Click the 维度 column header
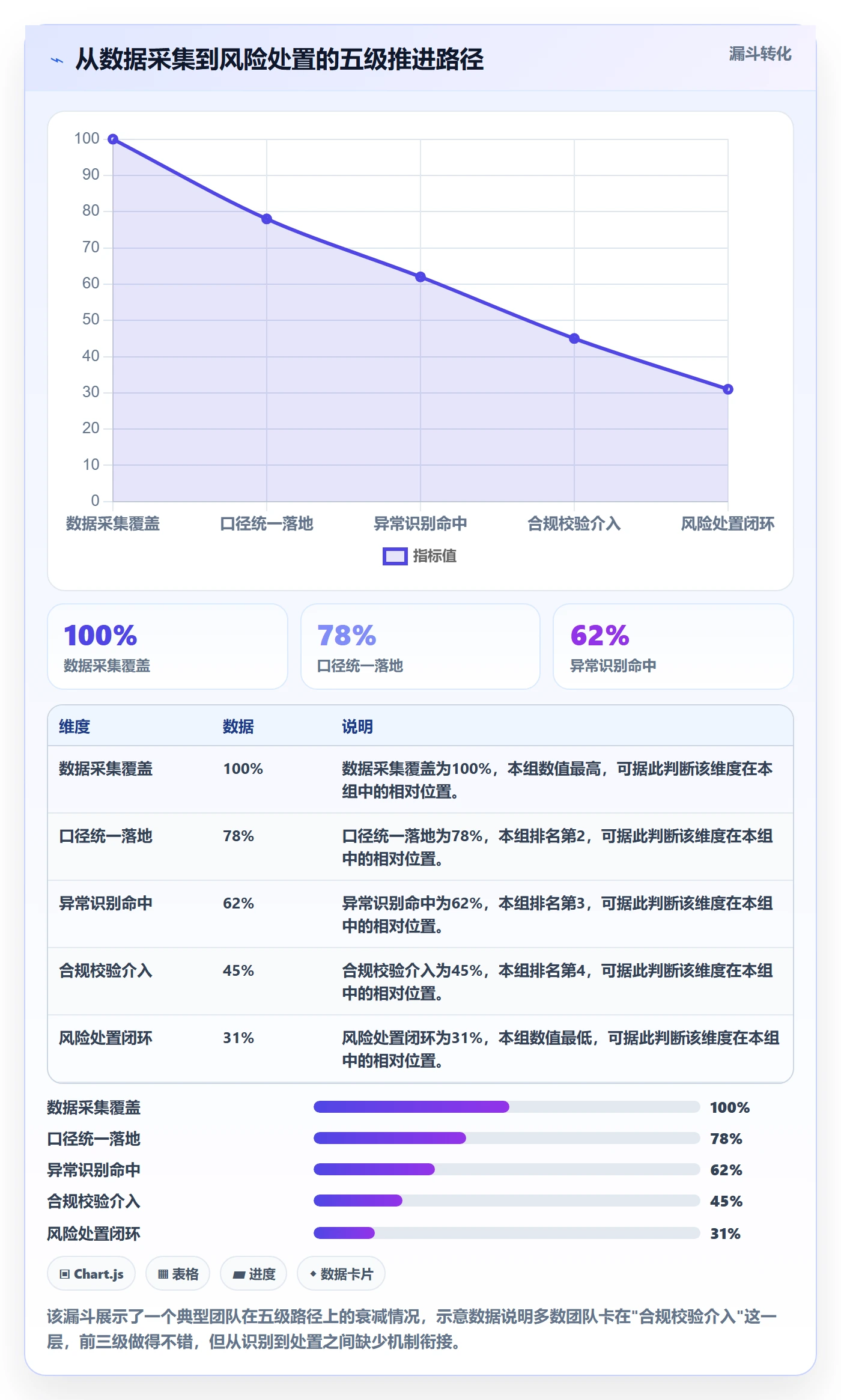841x1400 pixels. (74, 726)
